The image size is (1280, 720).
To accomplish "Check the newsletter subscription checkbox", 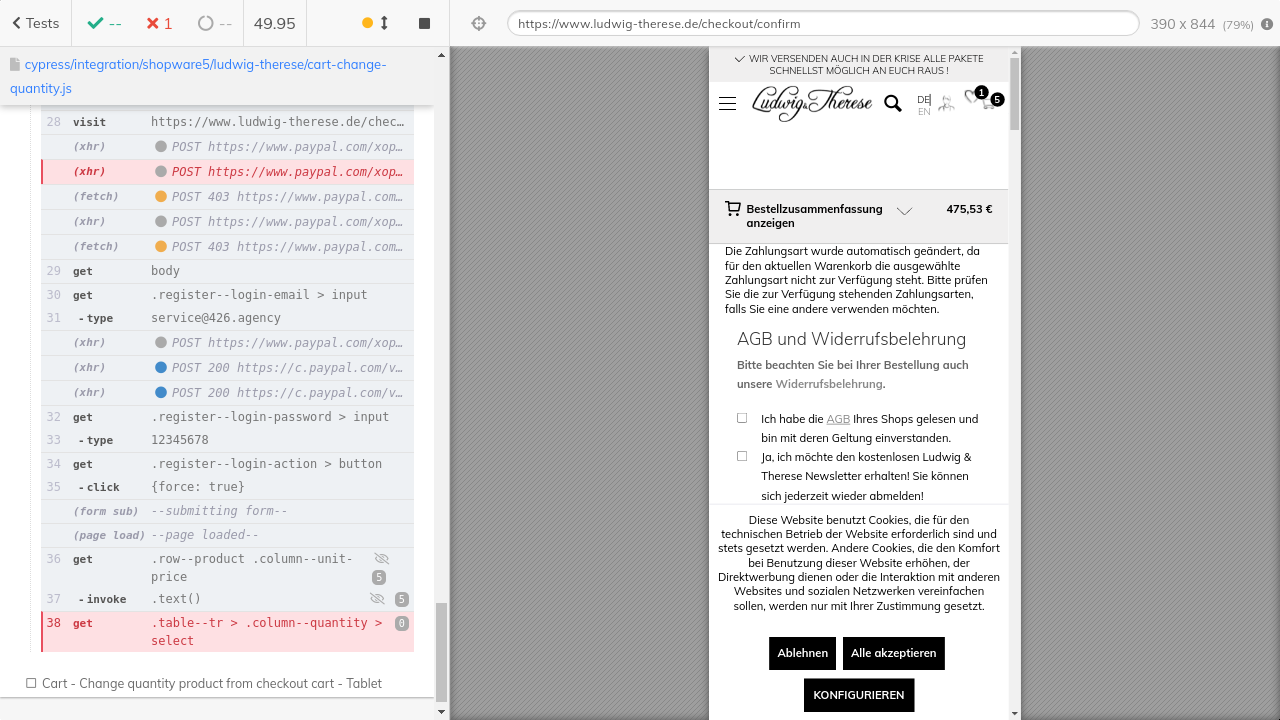I will (x=742, y=456).
